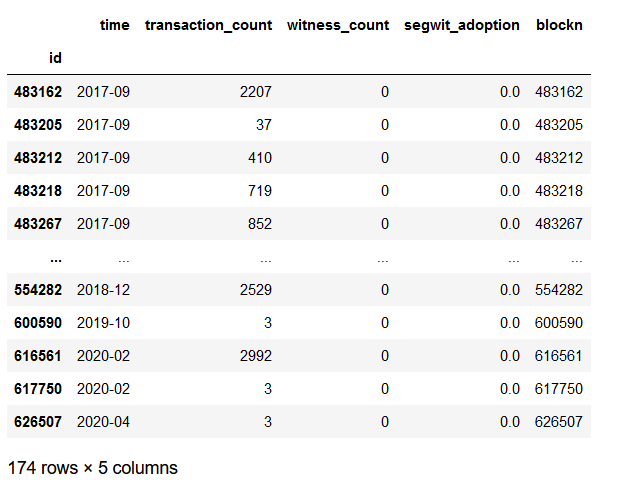This screenshot has width=617, height=491.
Task: Select the 2020-04 time cell
Action: pos(103,423)
